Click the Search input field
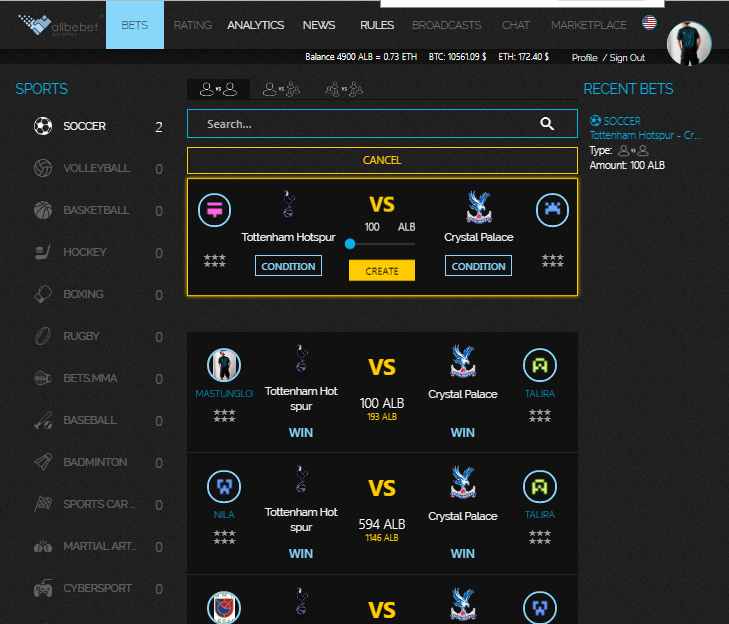Viewport: 729px width, 624px height. point(382,124)
